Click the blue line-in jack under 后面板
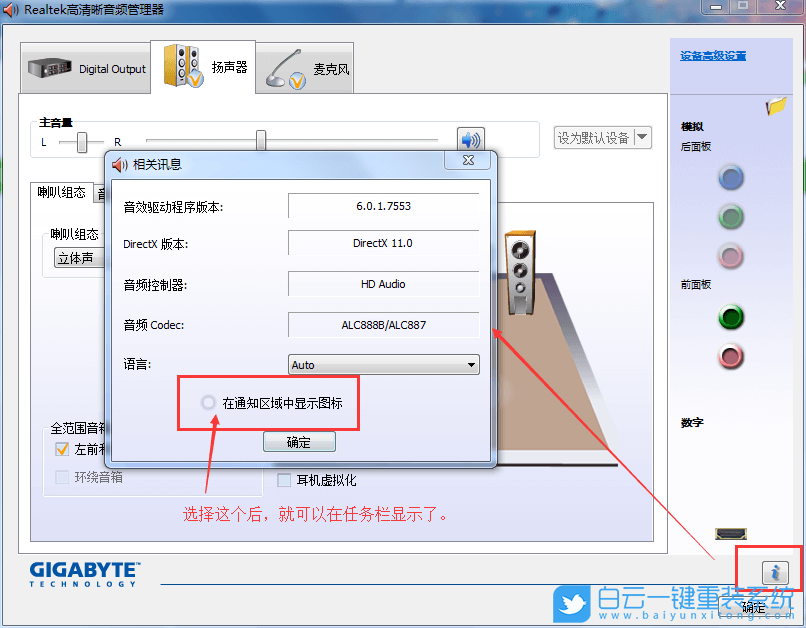This screenshot has height=628, width=806. click(x=731, y=178)
